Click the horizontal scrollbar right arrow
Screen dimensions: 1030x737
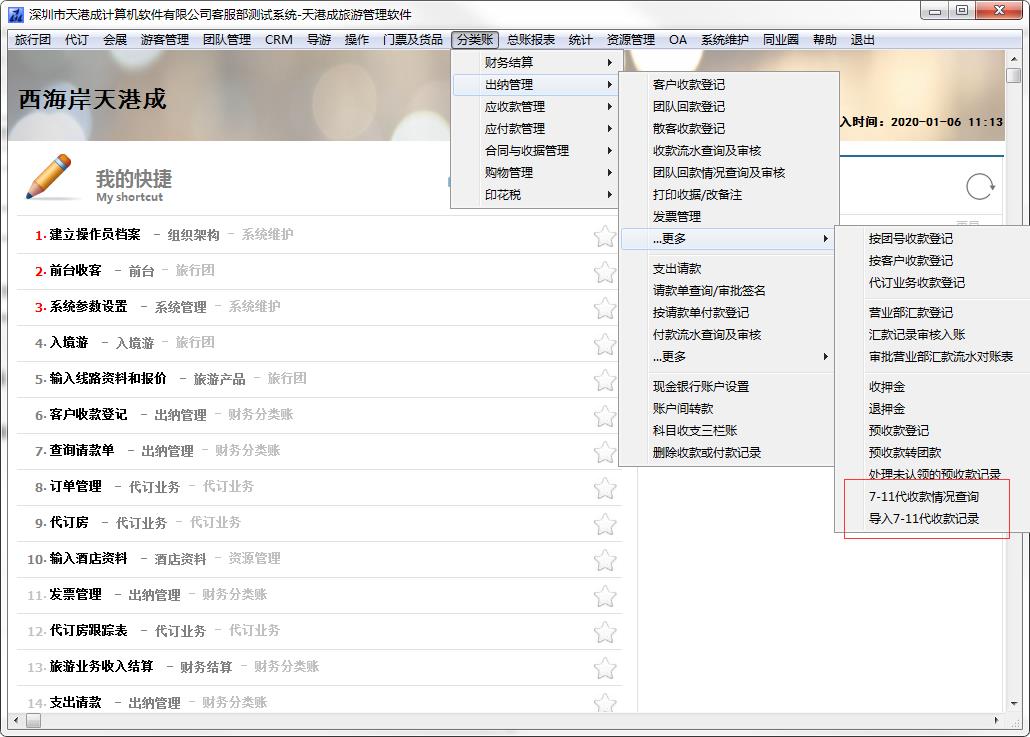pos(997,720)
